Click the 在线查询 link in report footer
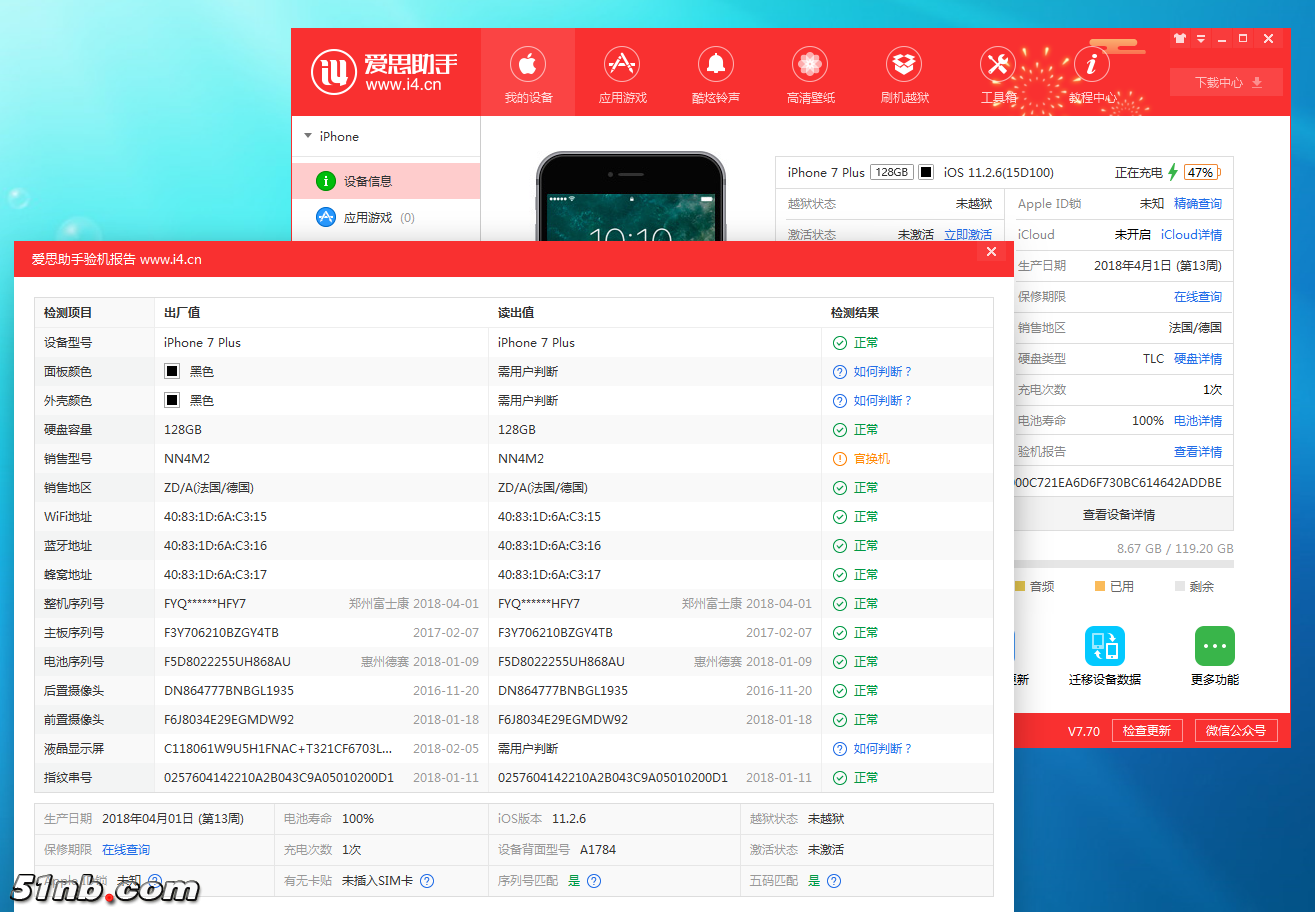This screenshot has width=1315, height=912. 126,850
